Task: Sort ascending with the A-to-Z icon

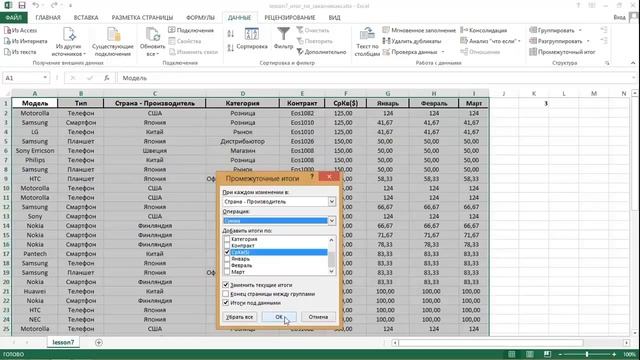Action: pyautogui.click(x=231, y=34)
